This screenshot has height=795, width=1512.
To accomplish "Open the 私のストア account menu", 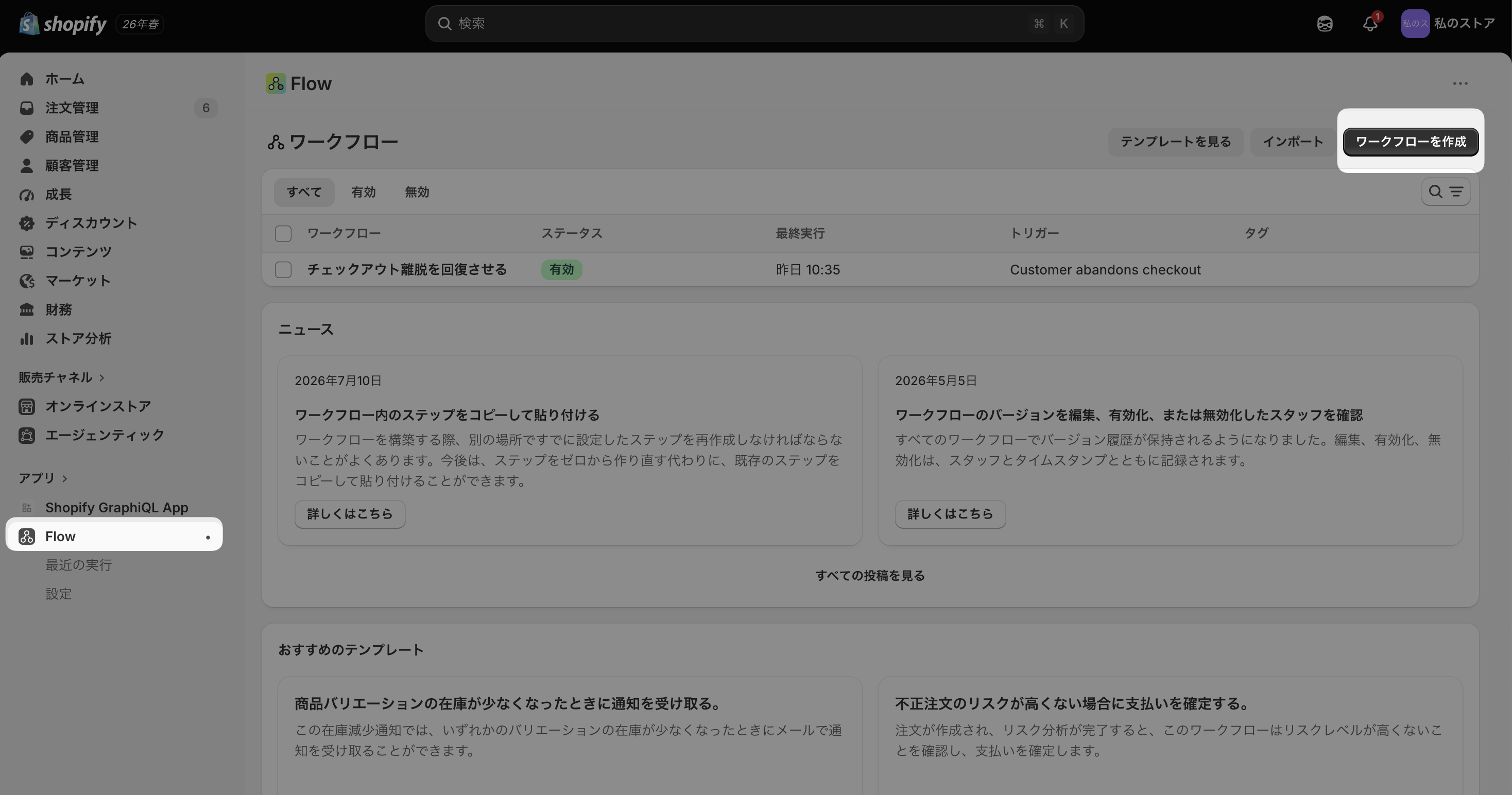I will [1448, 24].
